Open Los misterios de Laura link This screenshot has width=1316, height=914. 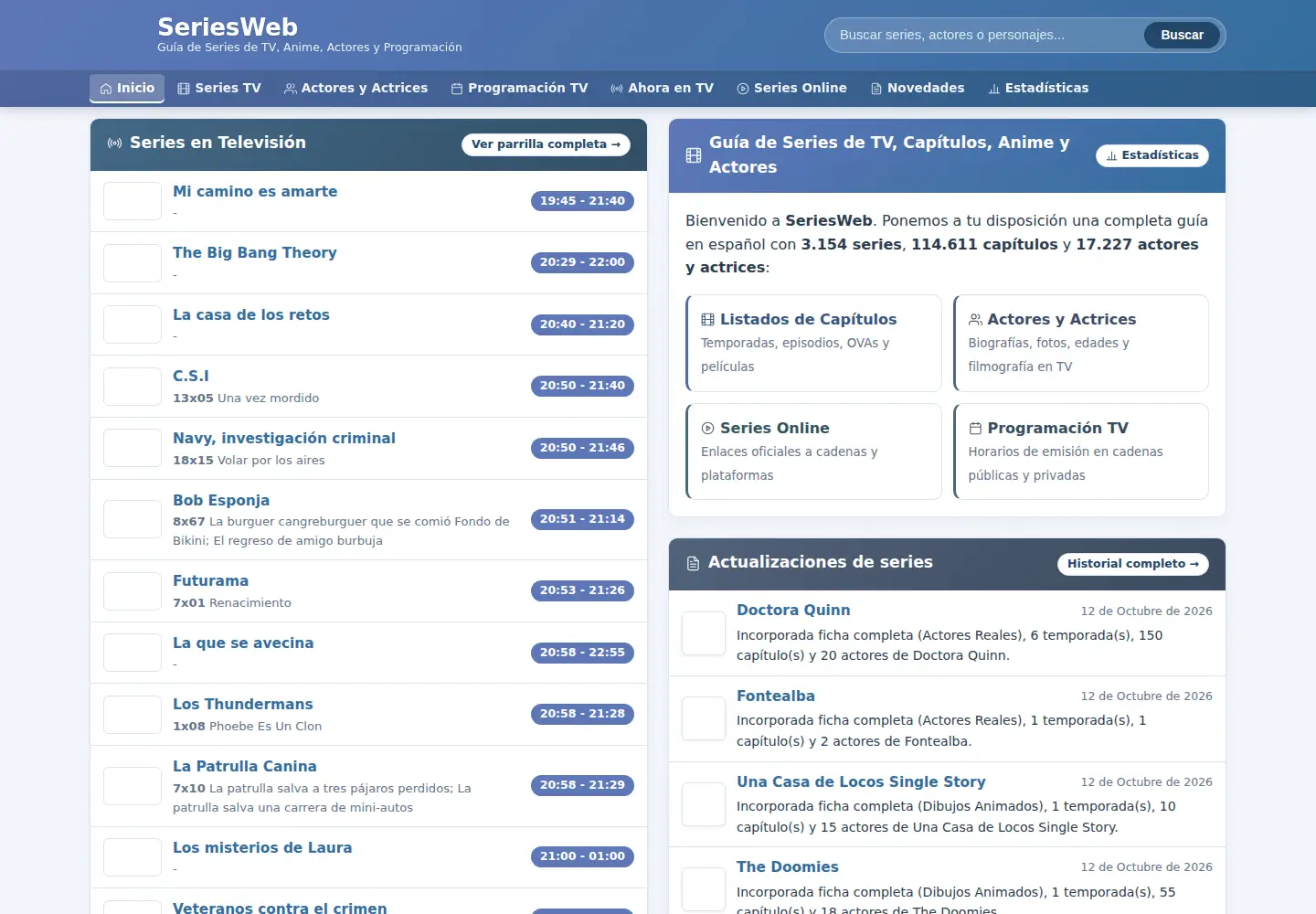point(262,848)
